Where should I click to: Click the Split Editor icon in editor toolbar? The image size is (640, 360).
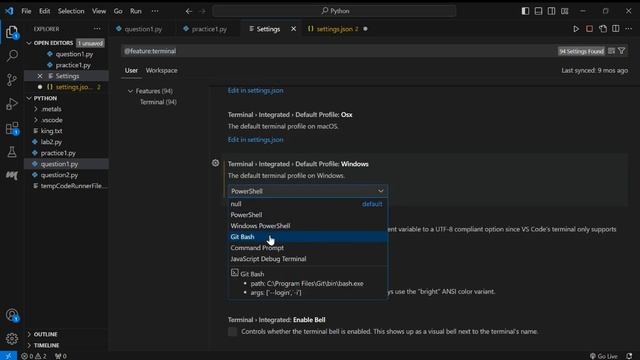coord(616,29)
